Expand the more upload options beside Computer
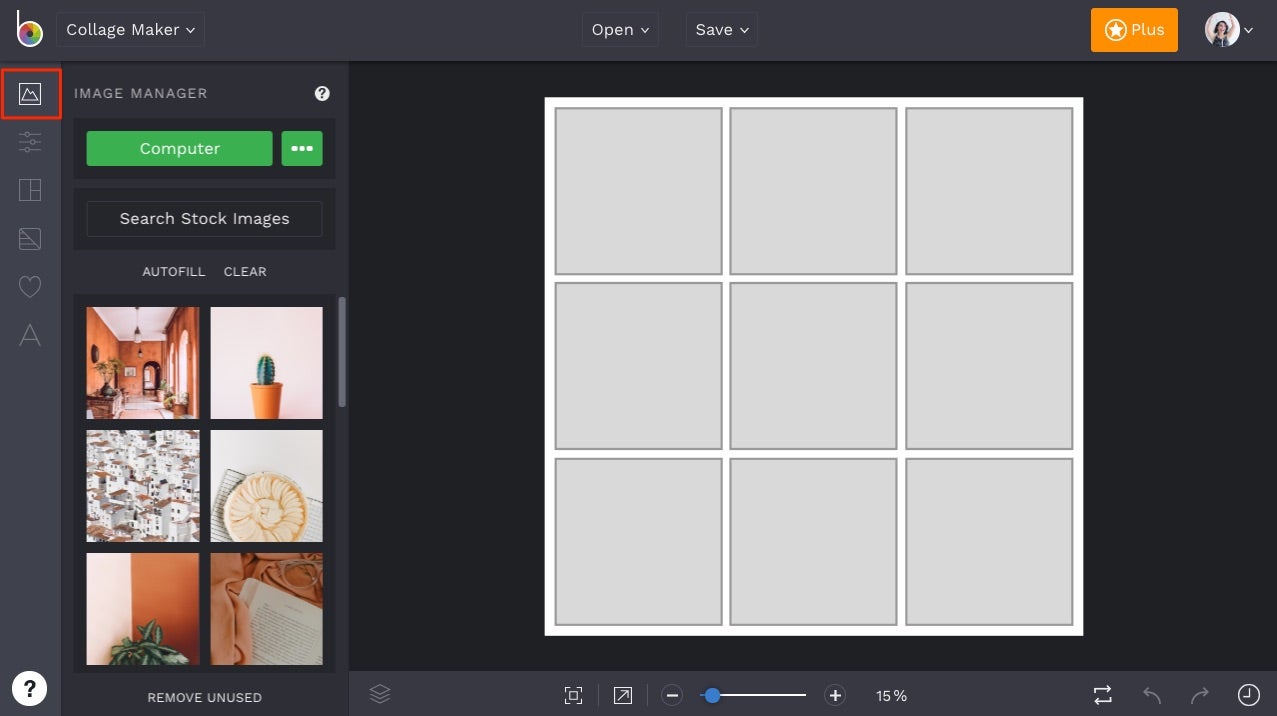The width and height of the screenshot is (1277, 716). 302,148
